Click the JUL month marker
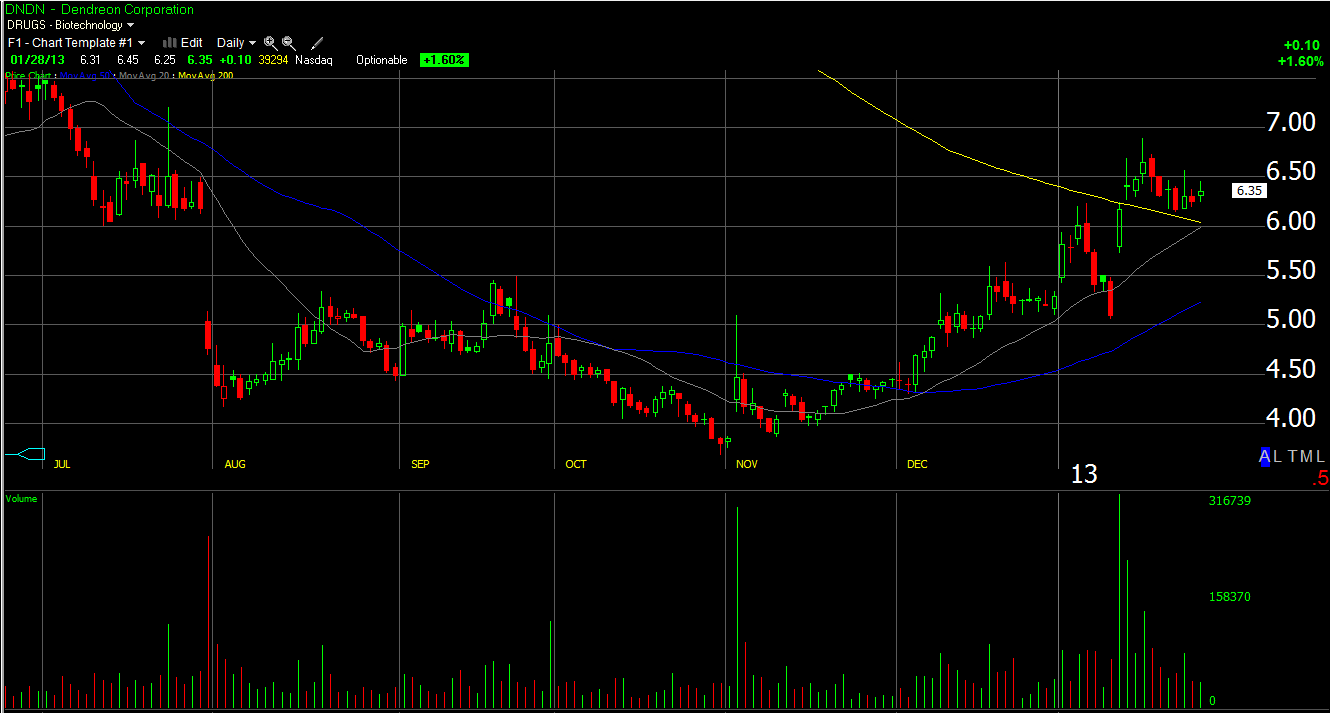This screenshot has width=1330, height=713. pos(61,464)
